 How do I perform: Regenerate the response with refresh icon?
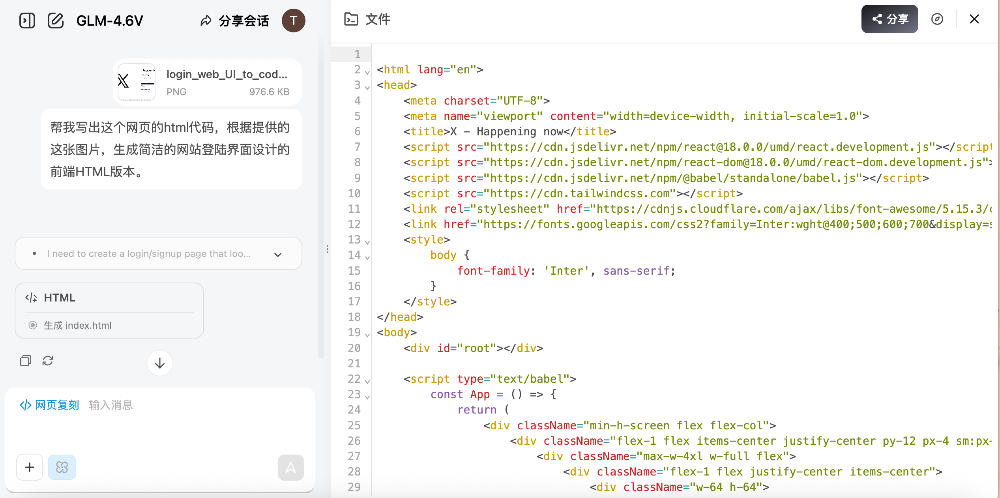click(x=47, y=360)
